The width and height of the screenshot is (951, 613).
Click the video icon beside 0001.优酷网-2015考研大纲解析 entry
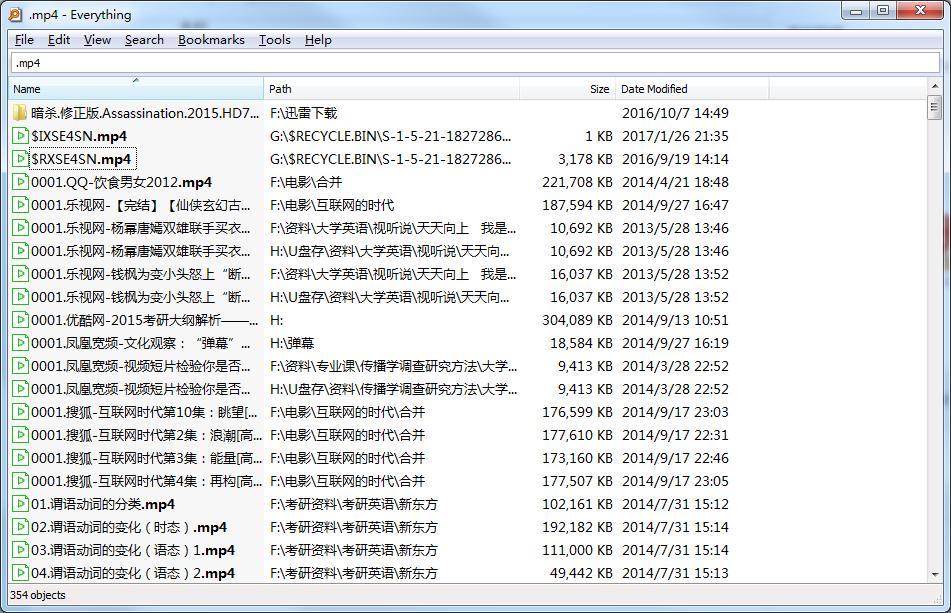pos(22,320)
